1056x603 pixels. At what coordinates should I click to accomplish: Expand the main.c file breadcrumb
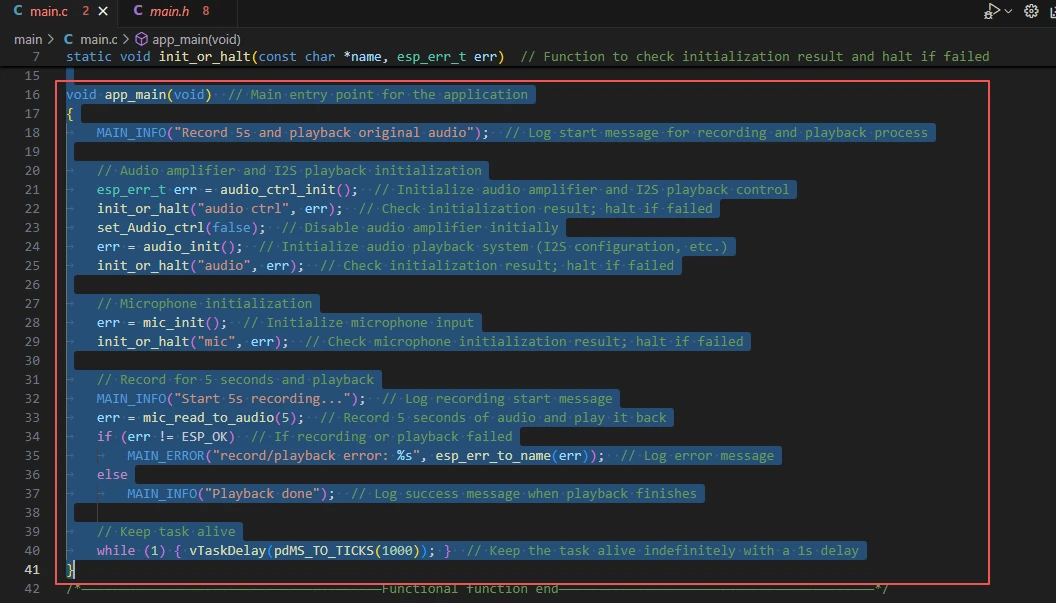coord(99,39)
